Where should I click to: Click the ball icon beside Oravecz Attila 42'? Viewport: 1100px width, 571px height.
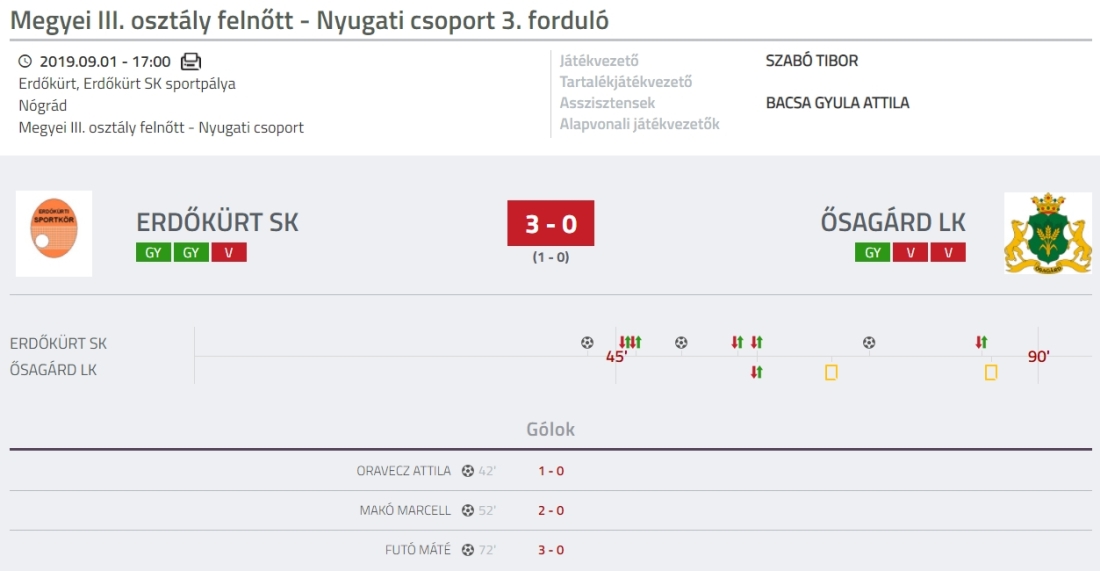[468, 471]
